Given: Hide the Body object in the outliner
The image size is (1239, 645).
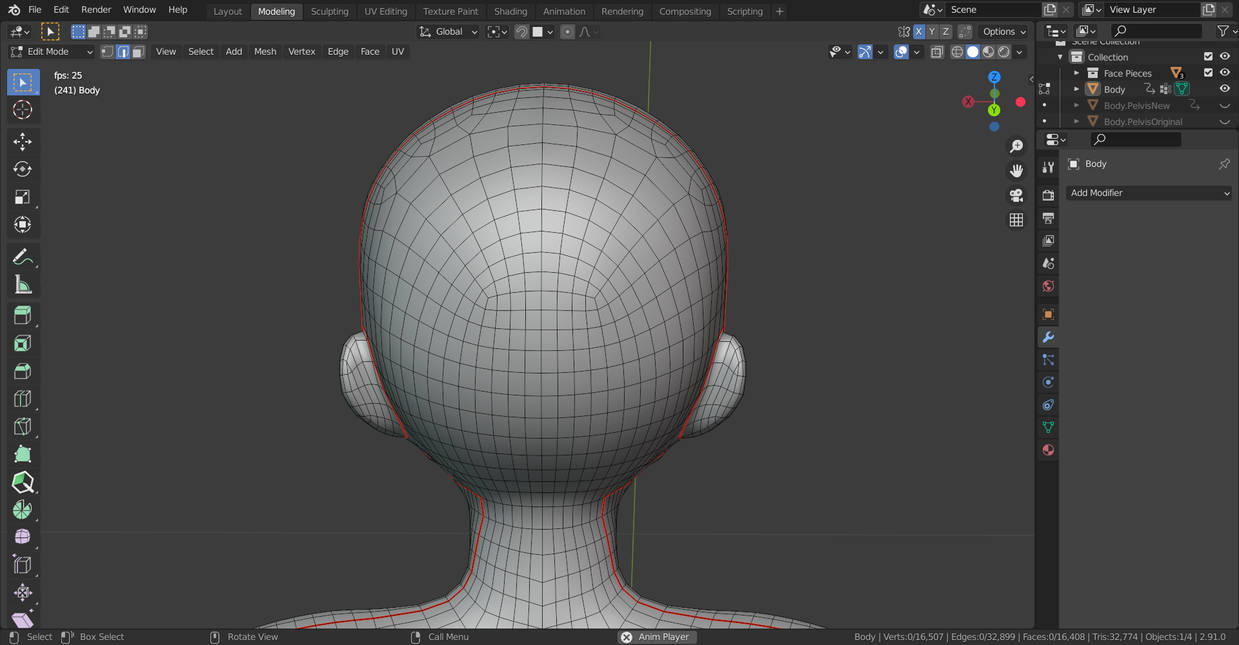Looking at the screenshot, I should 1224,89.
